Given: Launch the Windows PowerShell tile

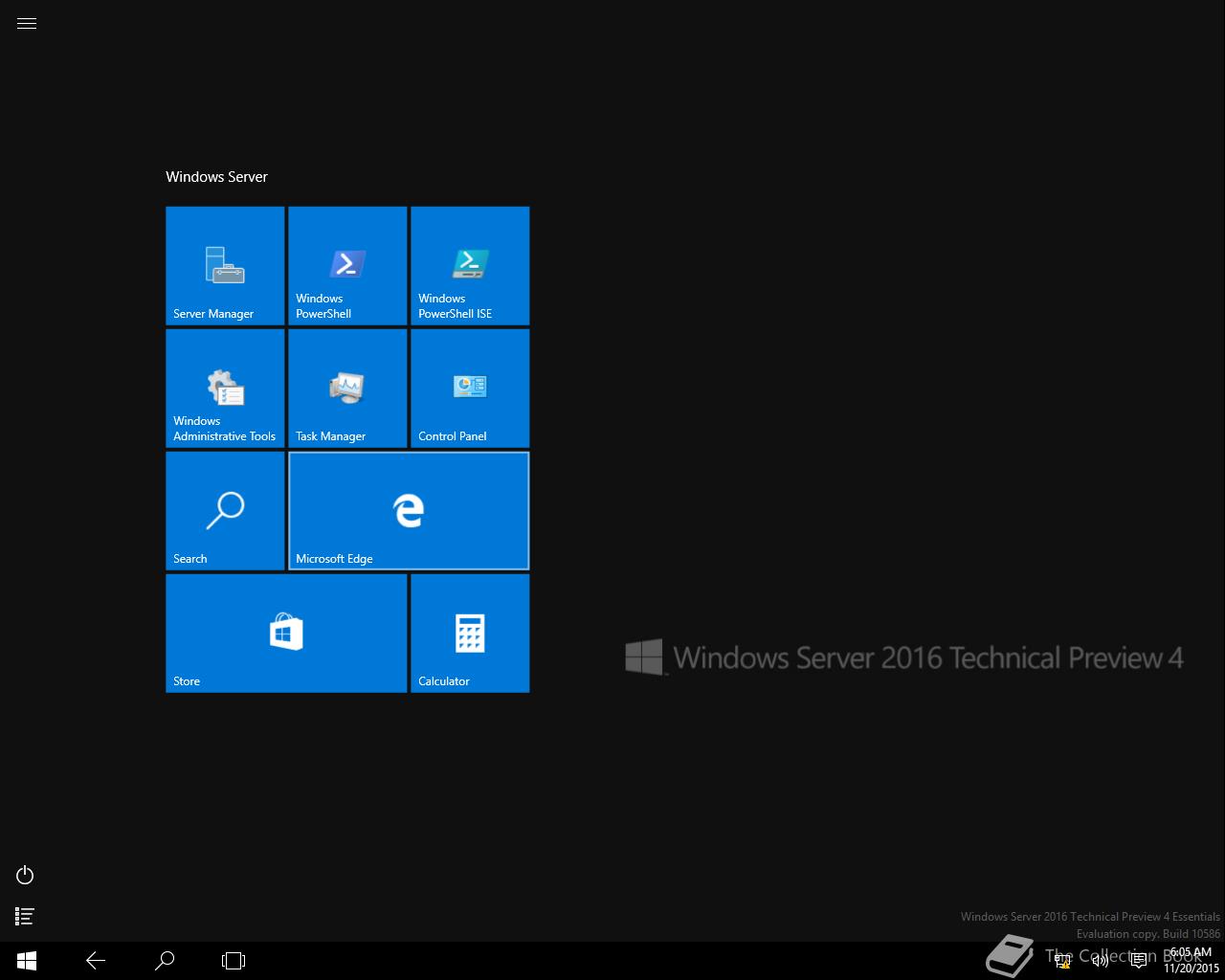Looking at the screenshot, I should coord(347,266).
